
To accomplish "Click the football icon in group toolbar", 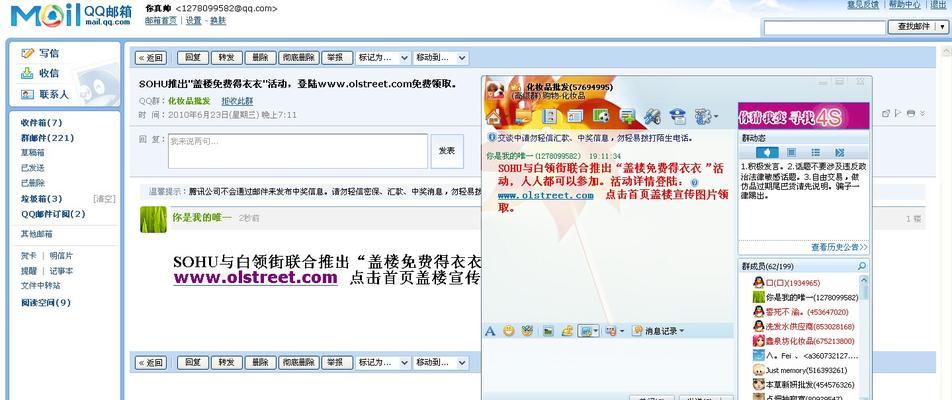I will tap(601, 115).
